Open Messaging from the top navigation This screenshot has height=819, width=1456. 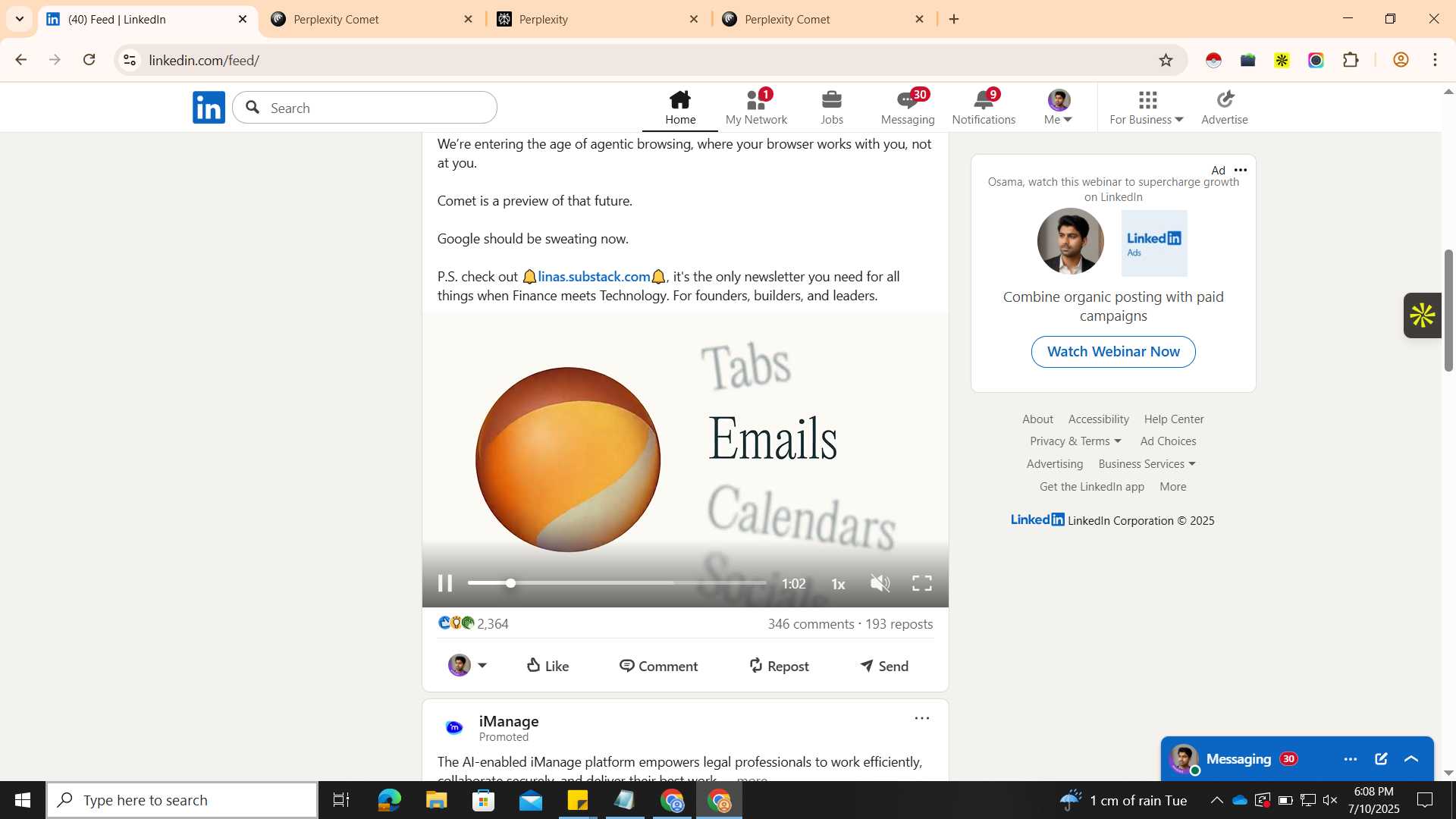[x=908, y=107]
